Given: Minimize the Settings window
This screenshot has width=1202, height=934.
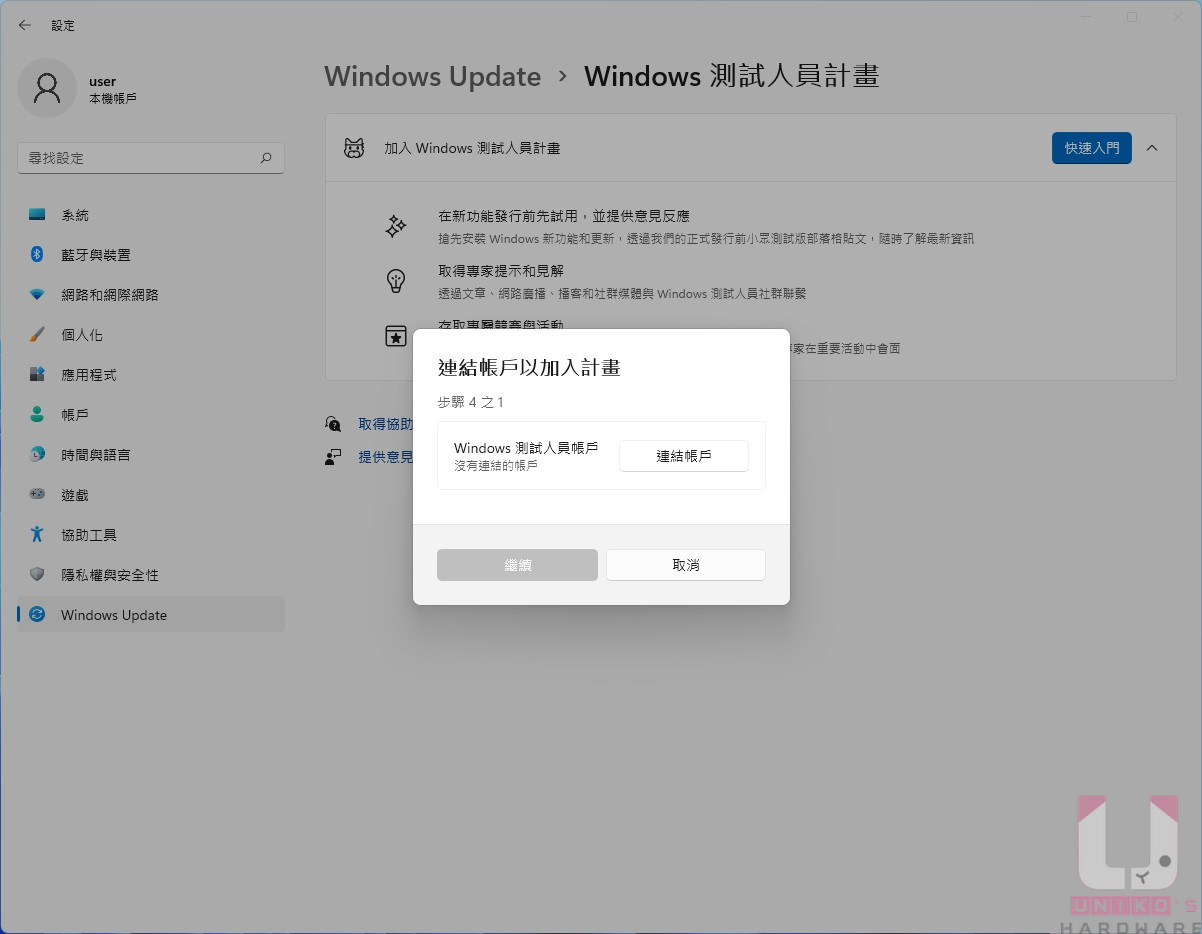Looking at the screenshot, I should (1086, 17).
